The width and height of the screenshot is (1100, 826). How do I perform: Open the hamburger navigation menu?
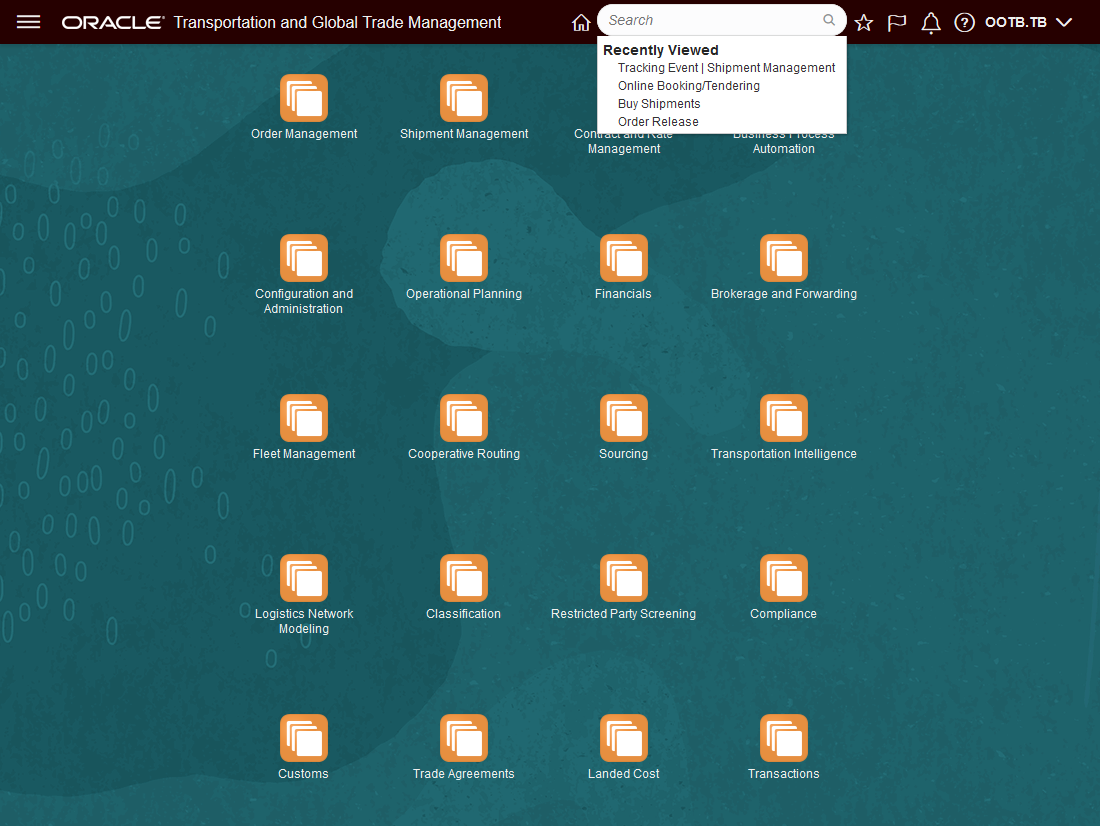click(x=29, y=22)
